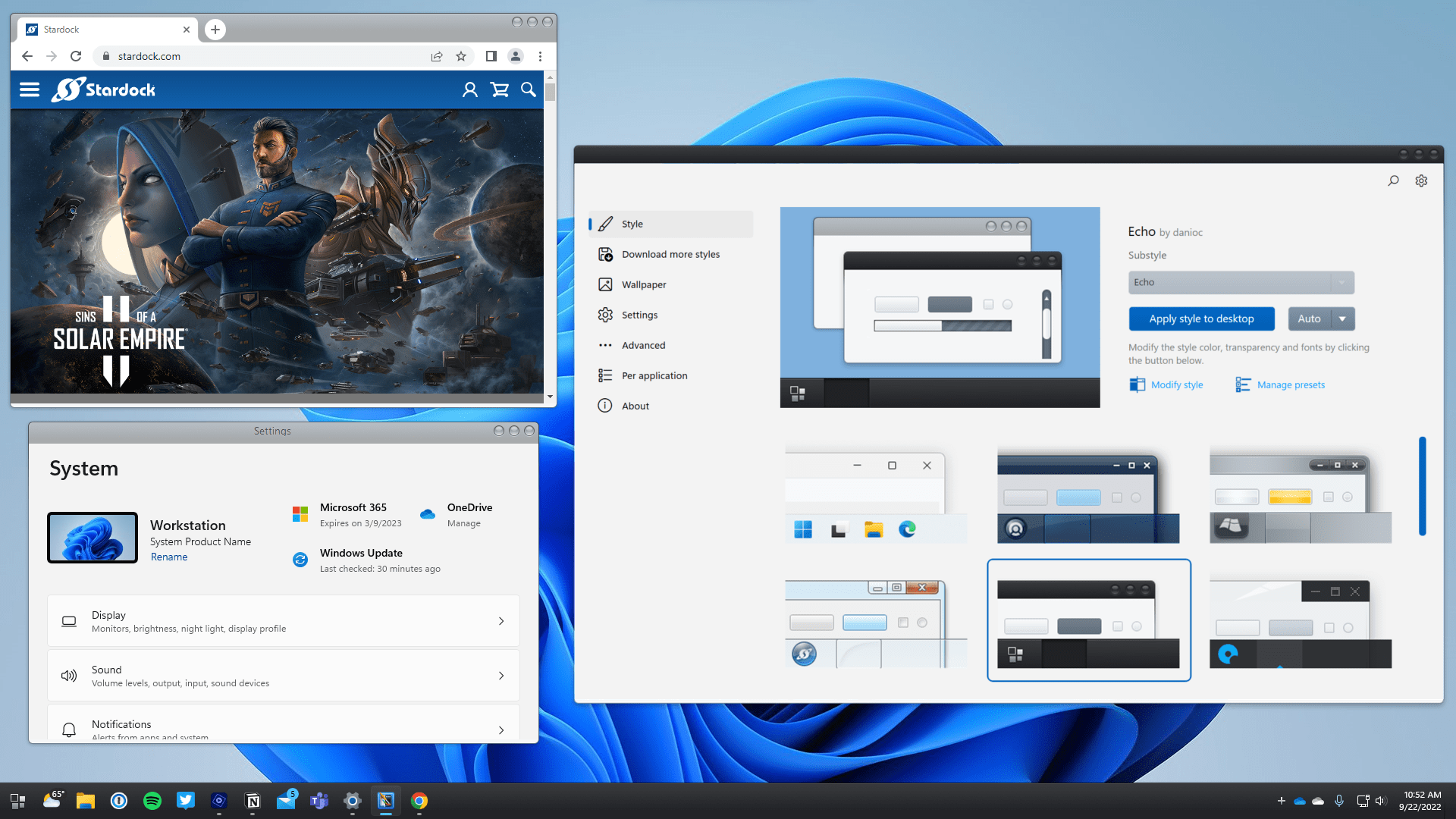The width and height of the screenshot is (1456, 819).
Task: Click Apply style to desktop
Action: pos(1201,318)
